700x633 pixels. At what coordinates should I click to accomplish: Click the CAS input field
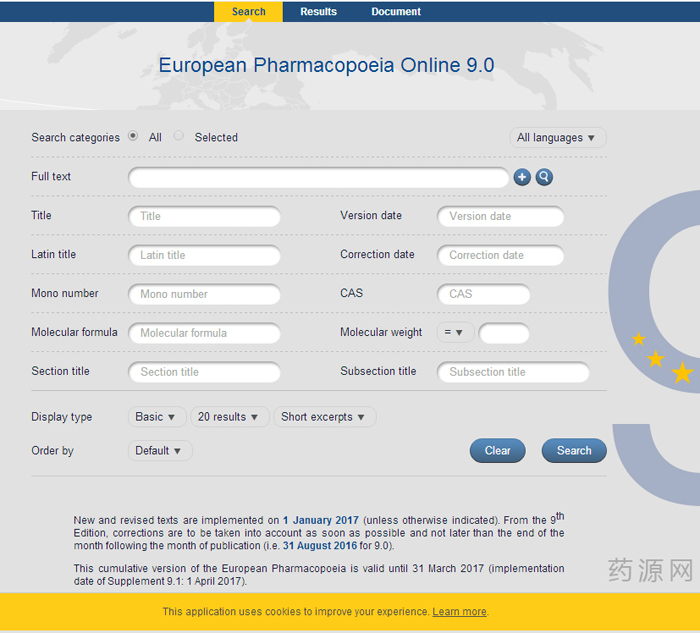pyautogui.click(x=483, y=294)
